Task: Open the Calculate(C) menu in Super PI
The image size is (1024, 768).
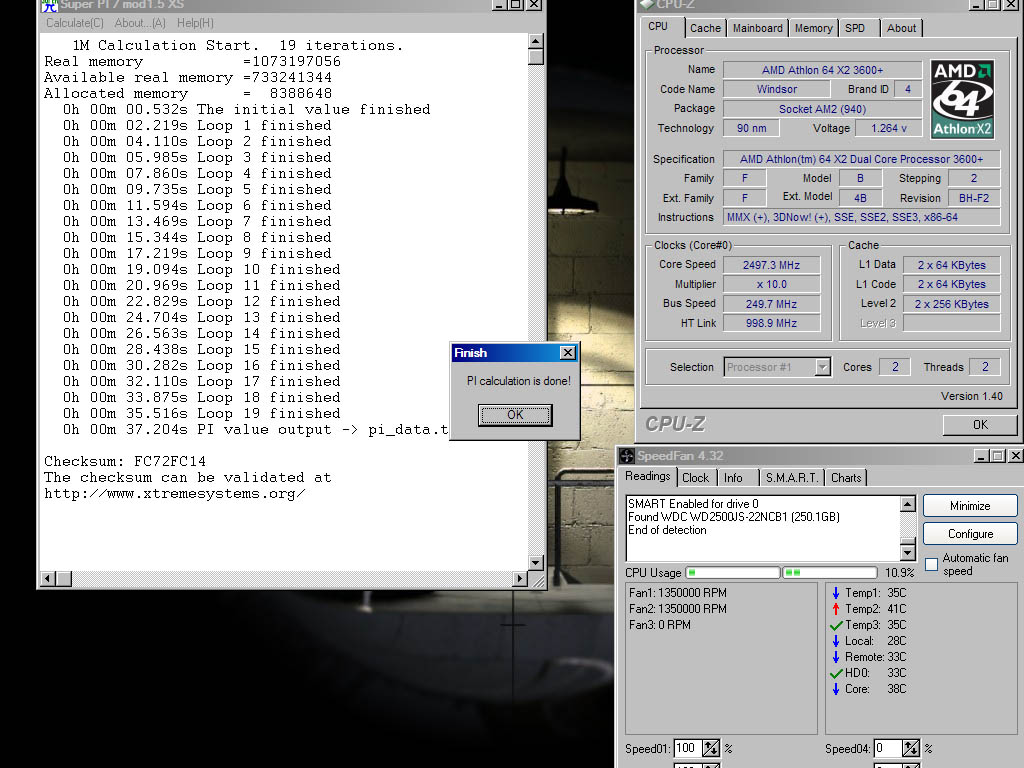Action: coord(74,23)
